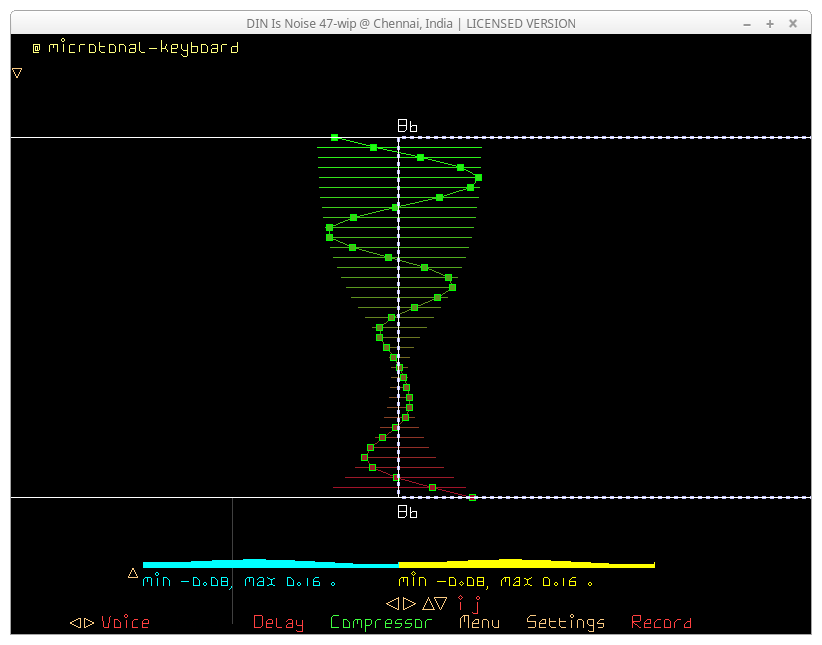Click the yellow right channel level bar
The width and height of the screenshot is (822, 645).
click(x=526, y=564)
